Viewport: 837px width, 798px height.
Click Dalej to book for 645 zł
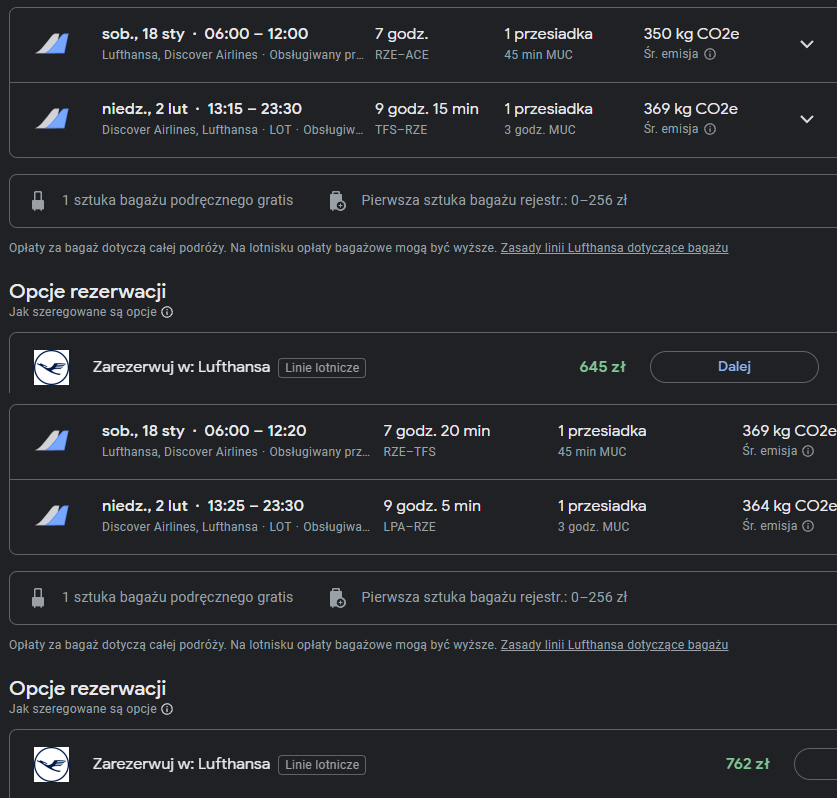(x=734, y=367)
